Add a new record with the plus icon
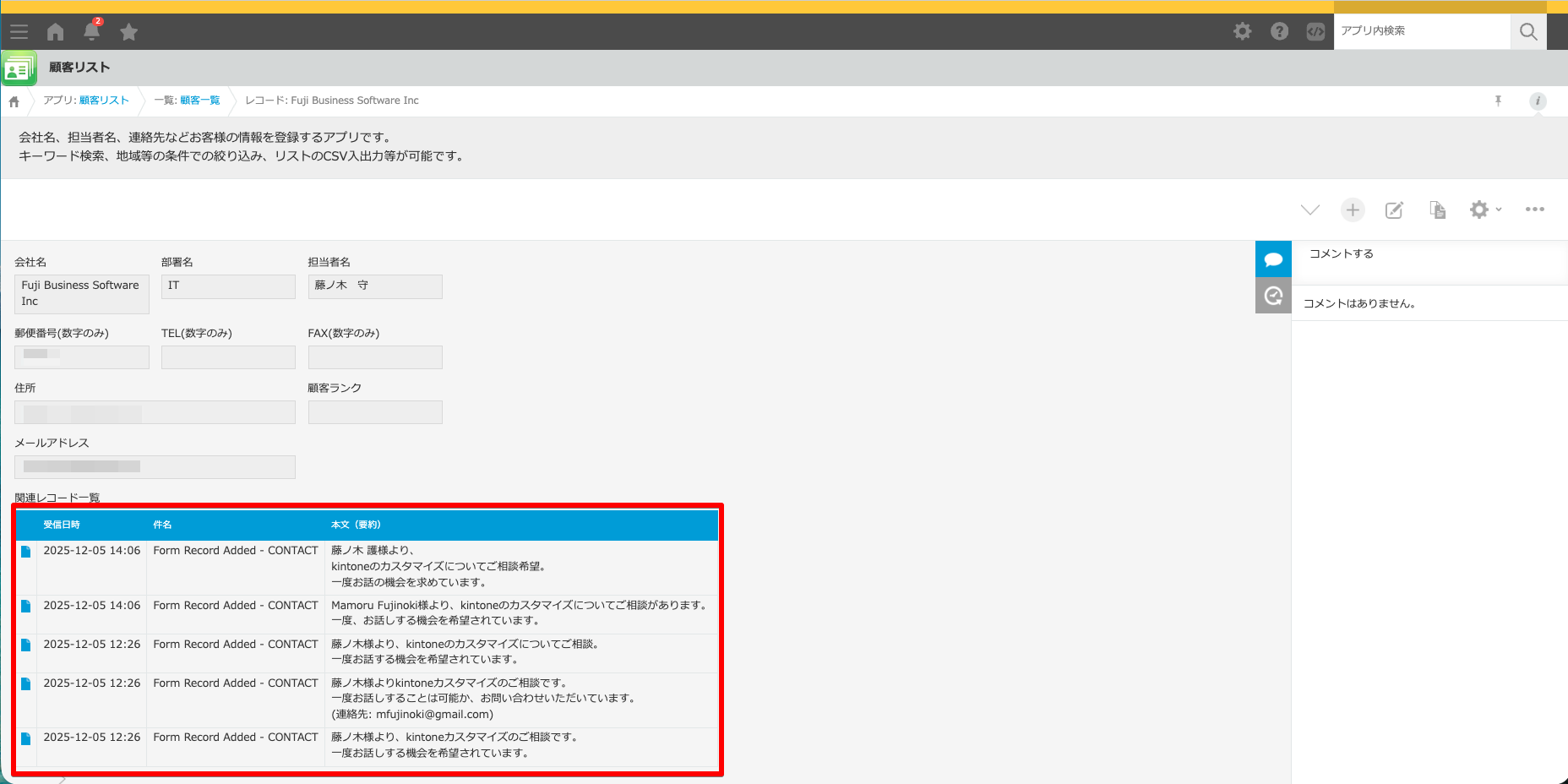The height and width of the screenshot is (784, 1568). pyautogui.click(x=1353, y=210)
